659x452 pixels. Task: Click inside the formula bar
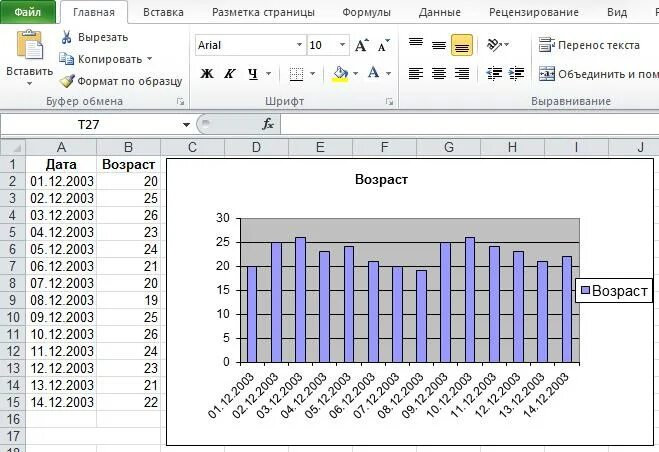point(469,124)
